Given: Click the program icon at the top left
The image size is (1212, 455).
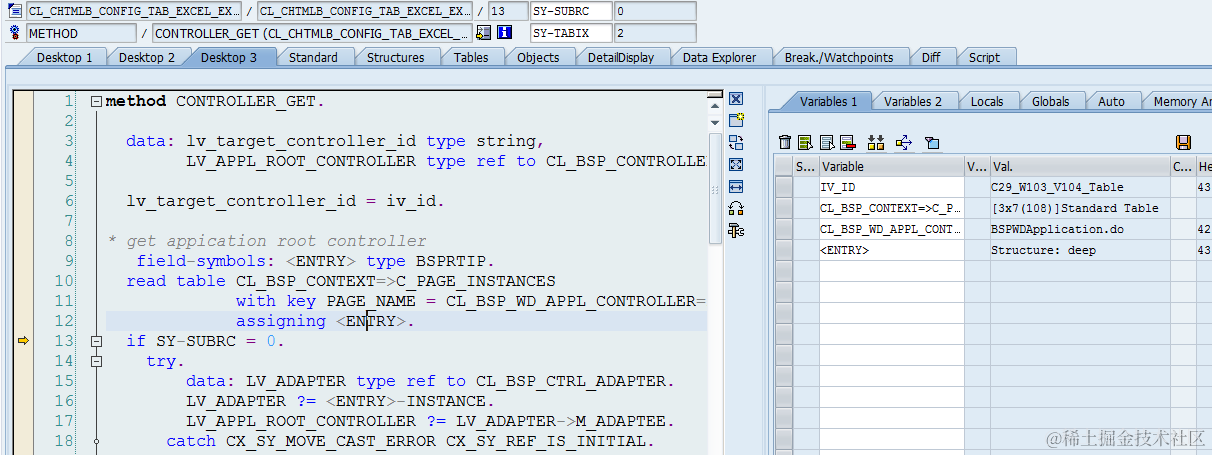Looking at the screenshot, I should pos(14,11).
